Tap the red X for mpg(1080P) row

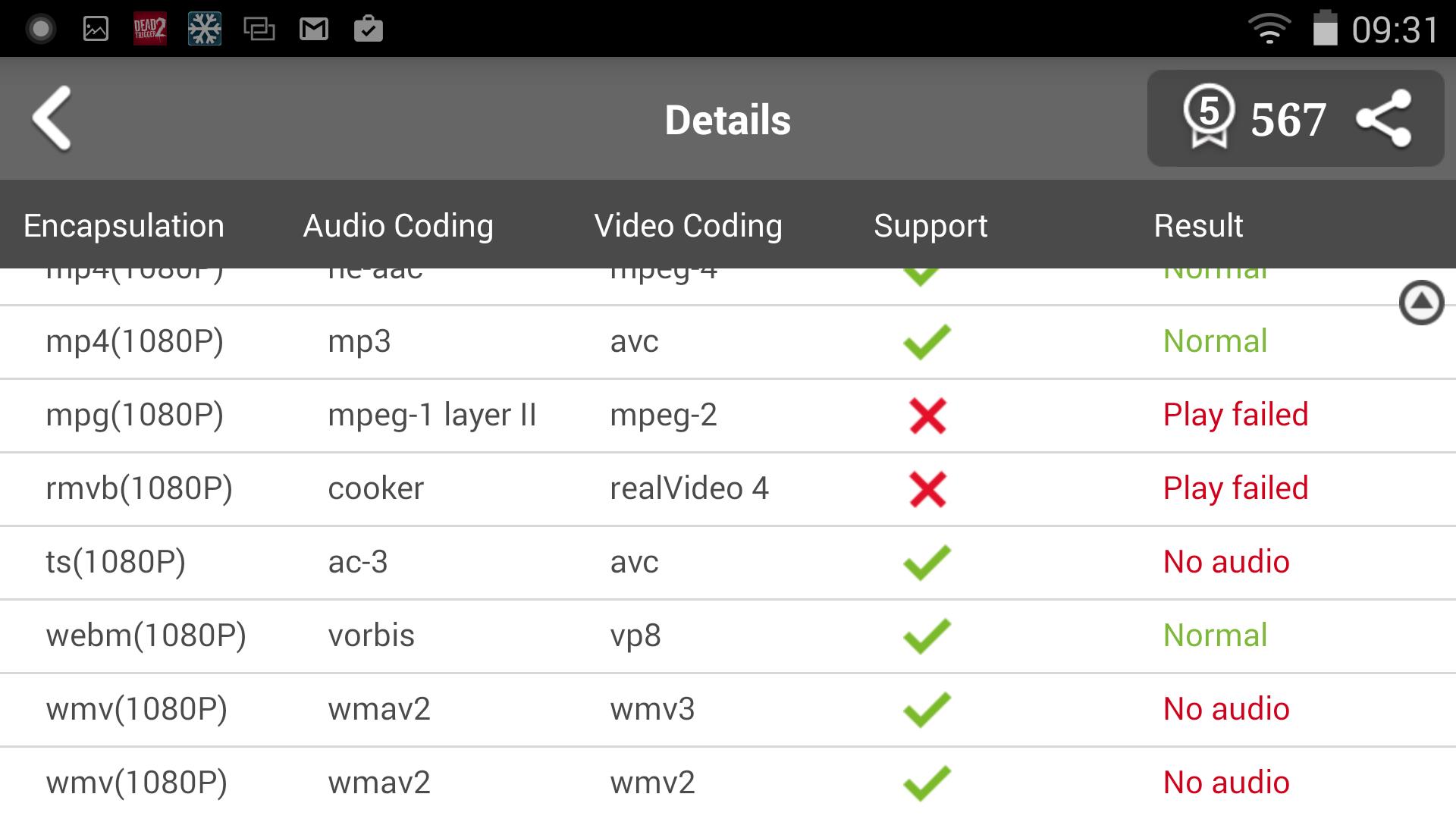click(x=927, y=416)
